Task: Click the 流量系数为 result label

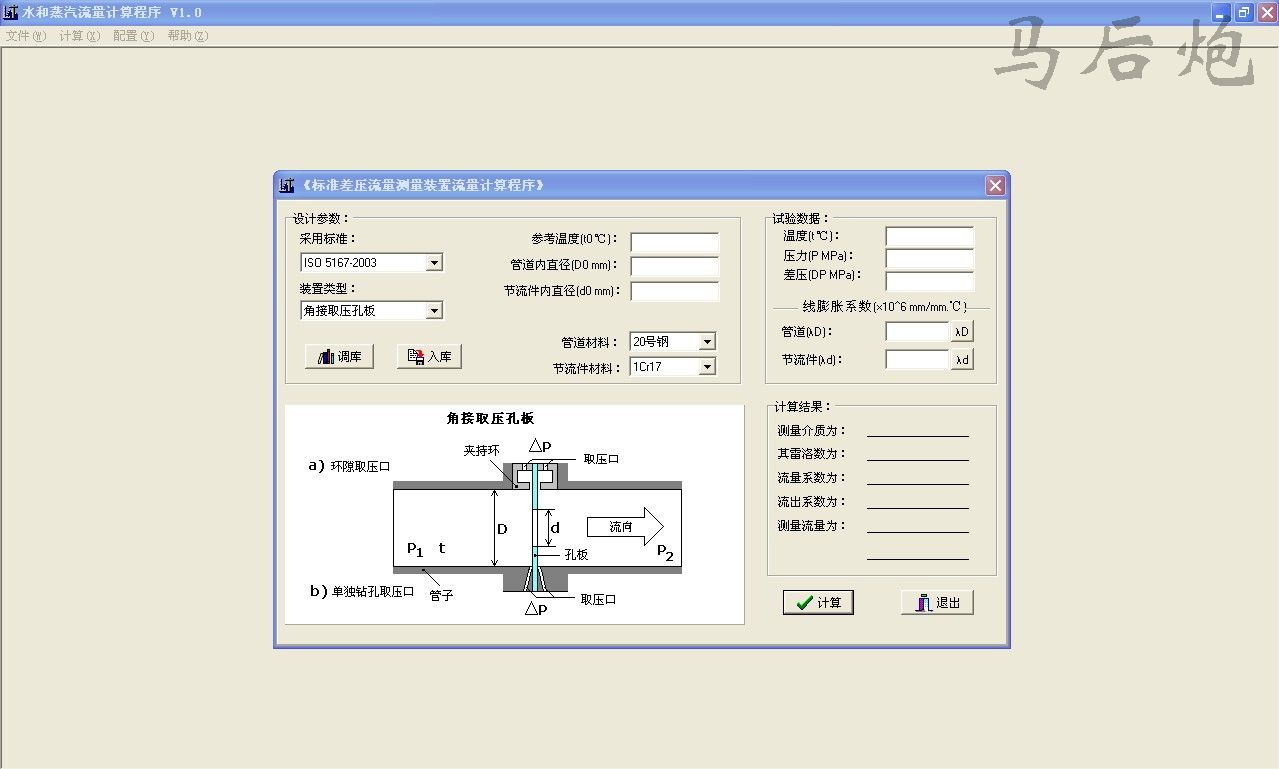Action: click(812, 478)
